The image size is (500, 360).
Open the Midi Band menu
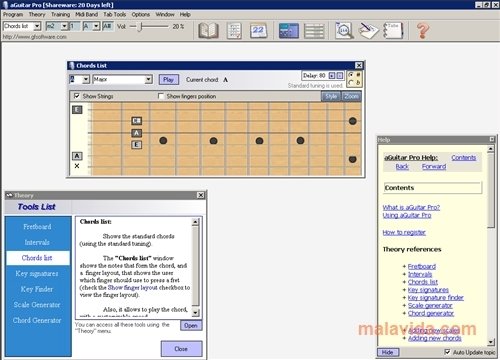[x=86, y=14]
